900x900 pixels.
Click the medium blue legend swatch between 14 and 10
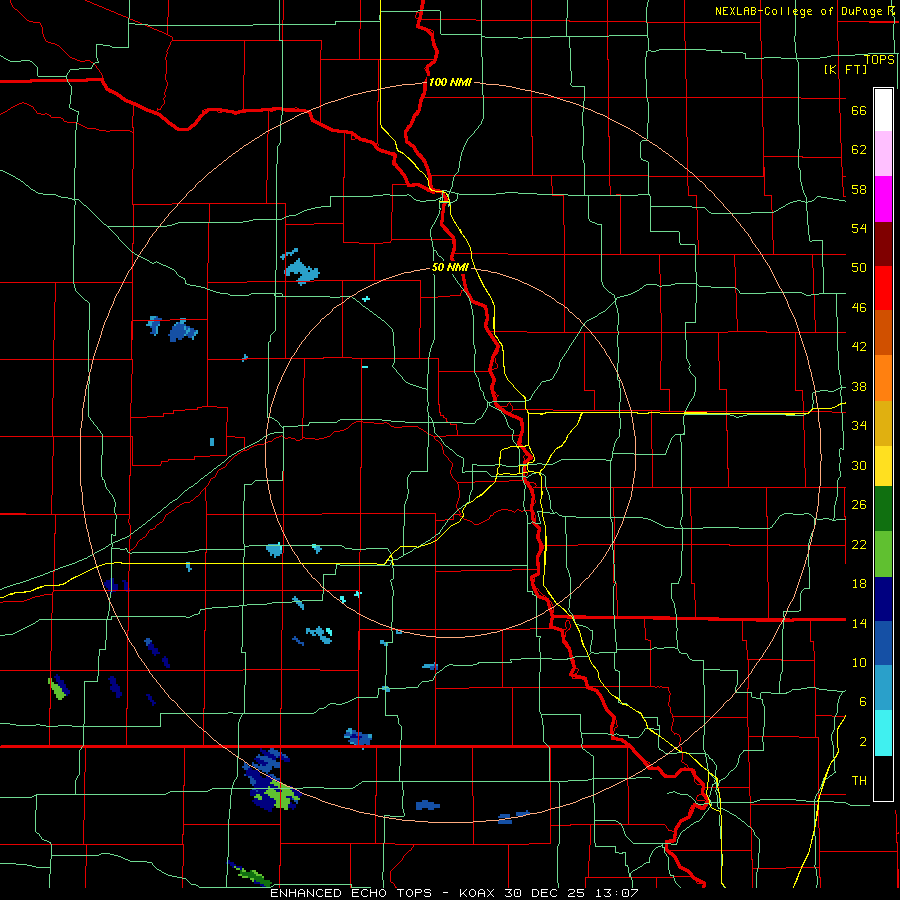pyautogui.click(x=883, y=643)
